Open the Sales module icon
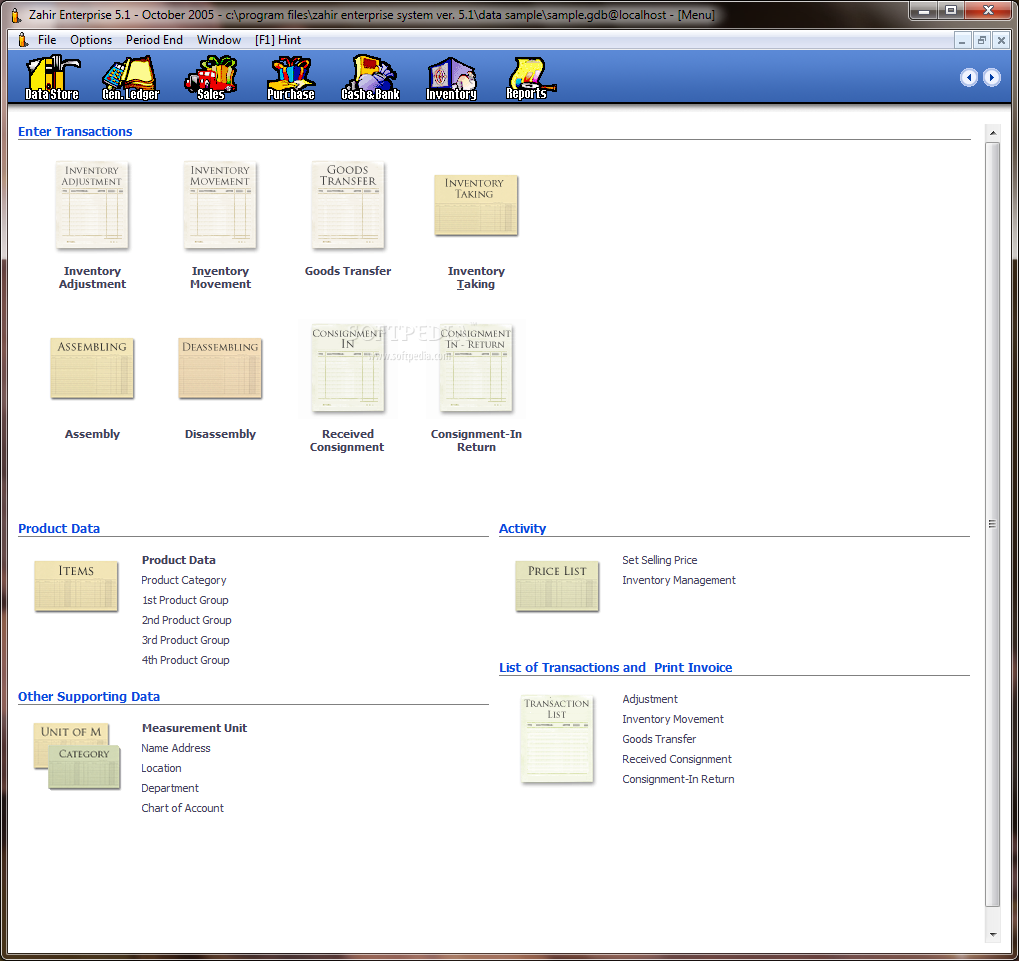 (x=211, y=78)
